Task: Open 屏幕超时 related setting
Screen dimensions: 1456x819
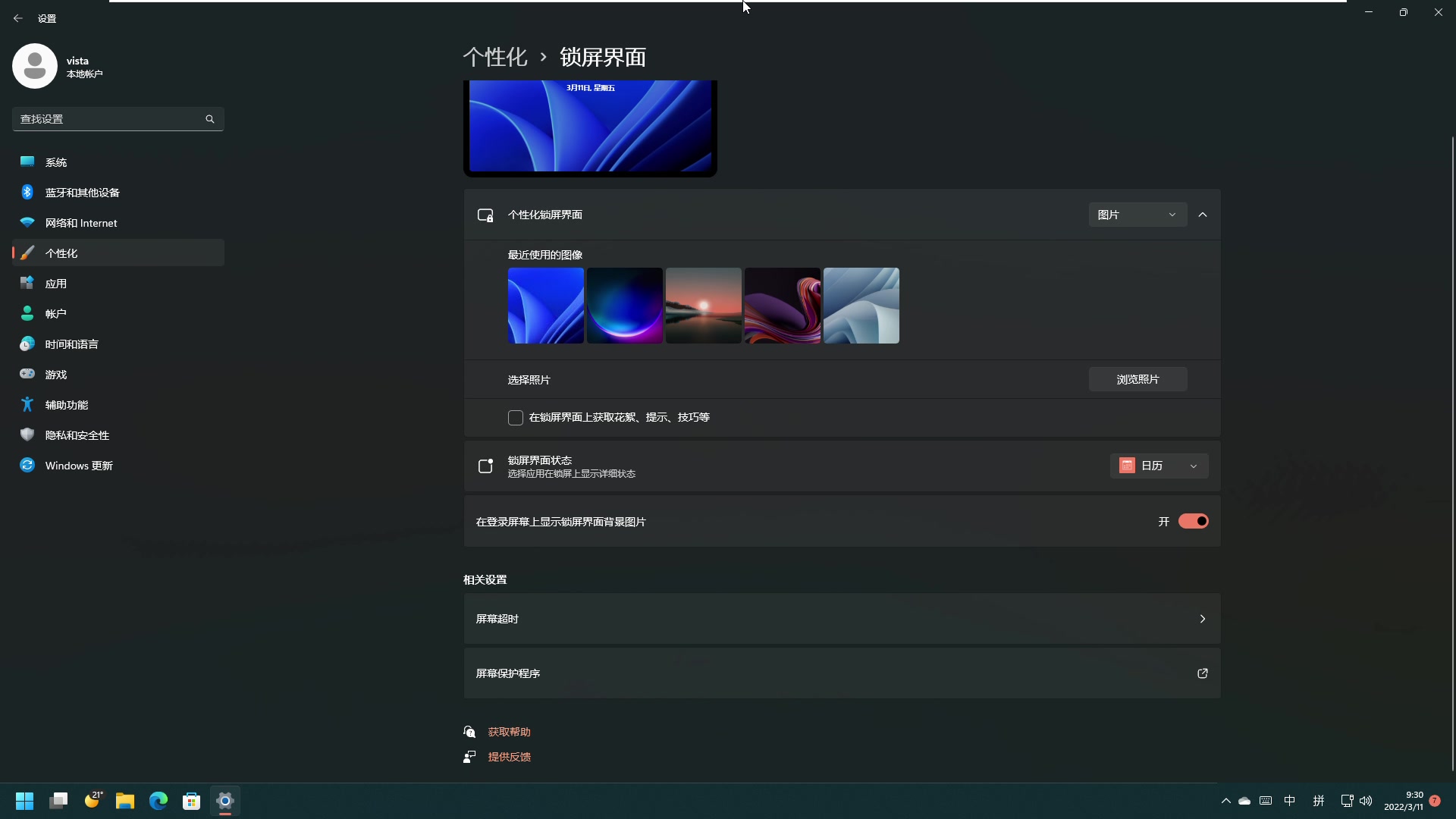Action: 842,619
